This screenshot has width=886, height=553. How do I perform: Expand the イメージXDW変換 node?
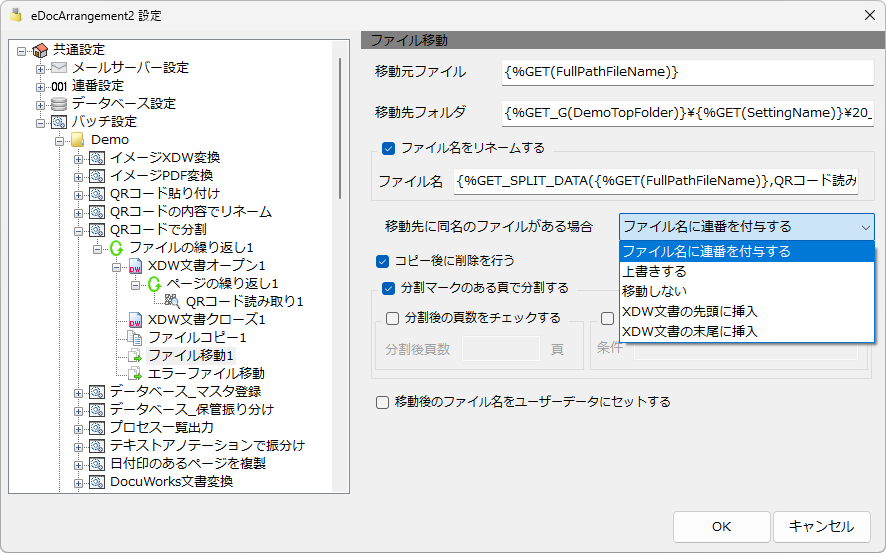[79, 159]
